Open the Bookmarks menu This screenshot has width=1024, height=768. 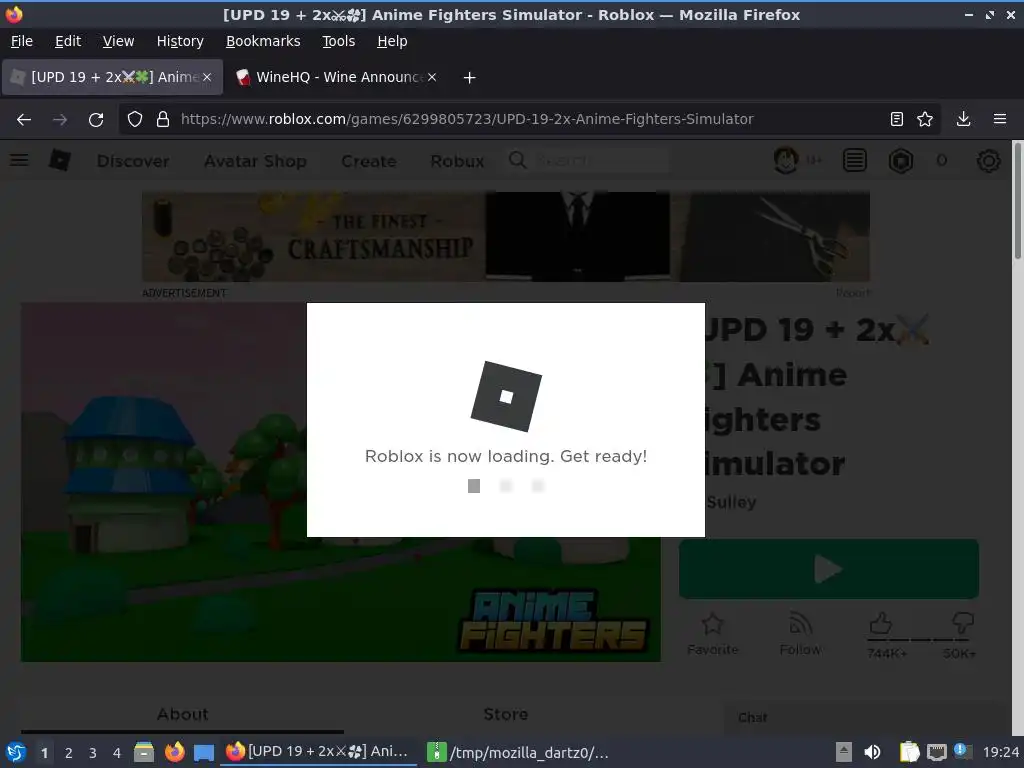tap(263, 41)
